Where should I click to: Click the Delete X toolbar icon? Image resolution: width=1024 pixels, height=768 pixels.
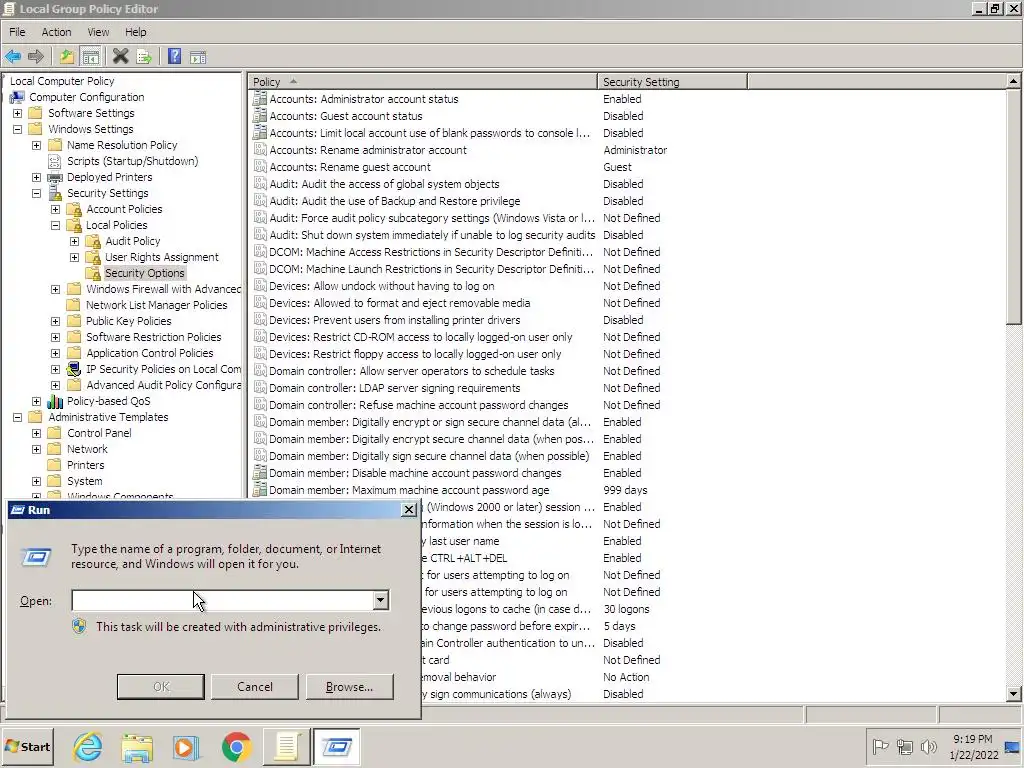tap(120, 57)
